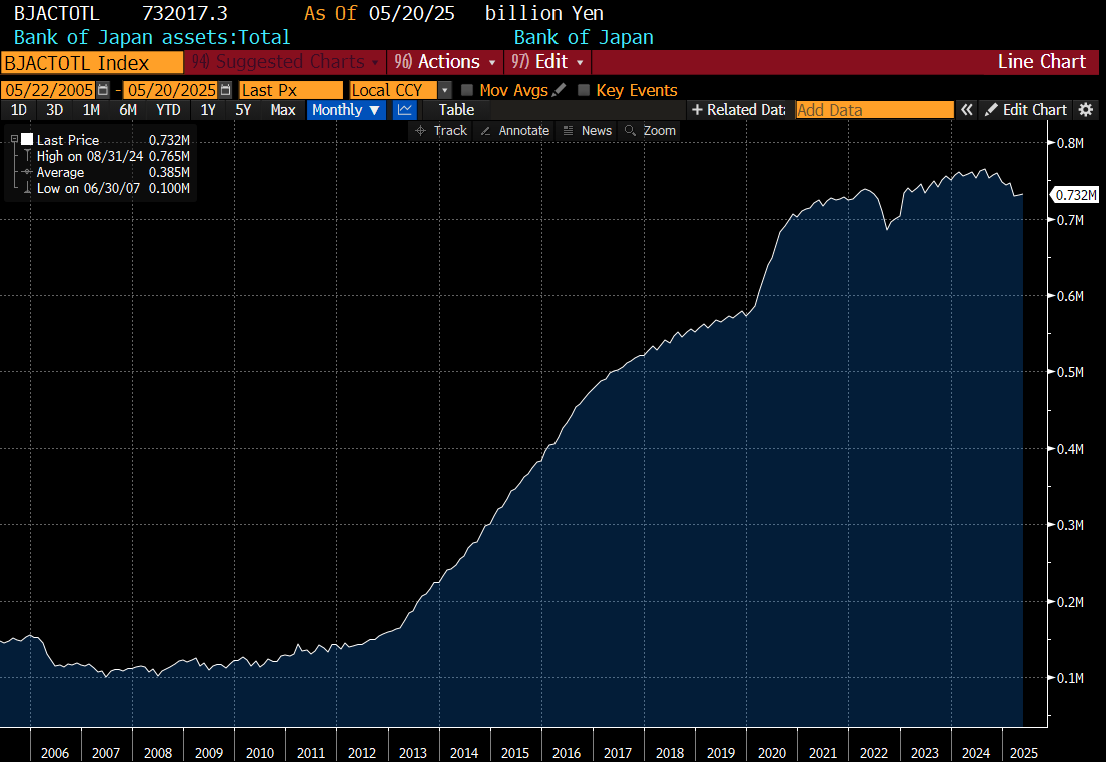Image resolution: width=1106 pixels, height=762 pixels.
Task: Select the 3D range tab
Action: point(54,109)
